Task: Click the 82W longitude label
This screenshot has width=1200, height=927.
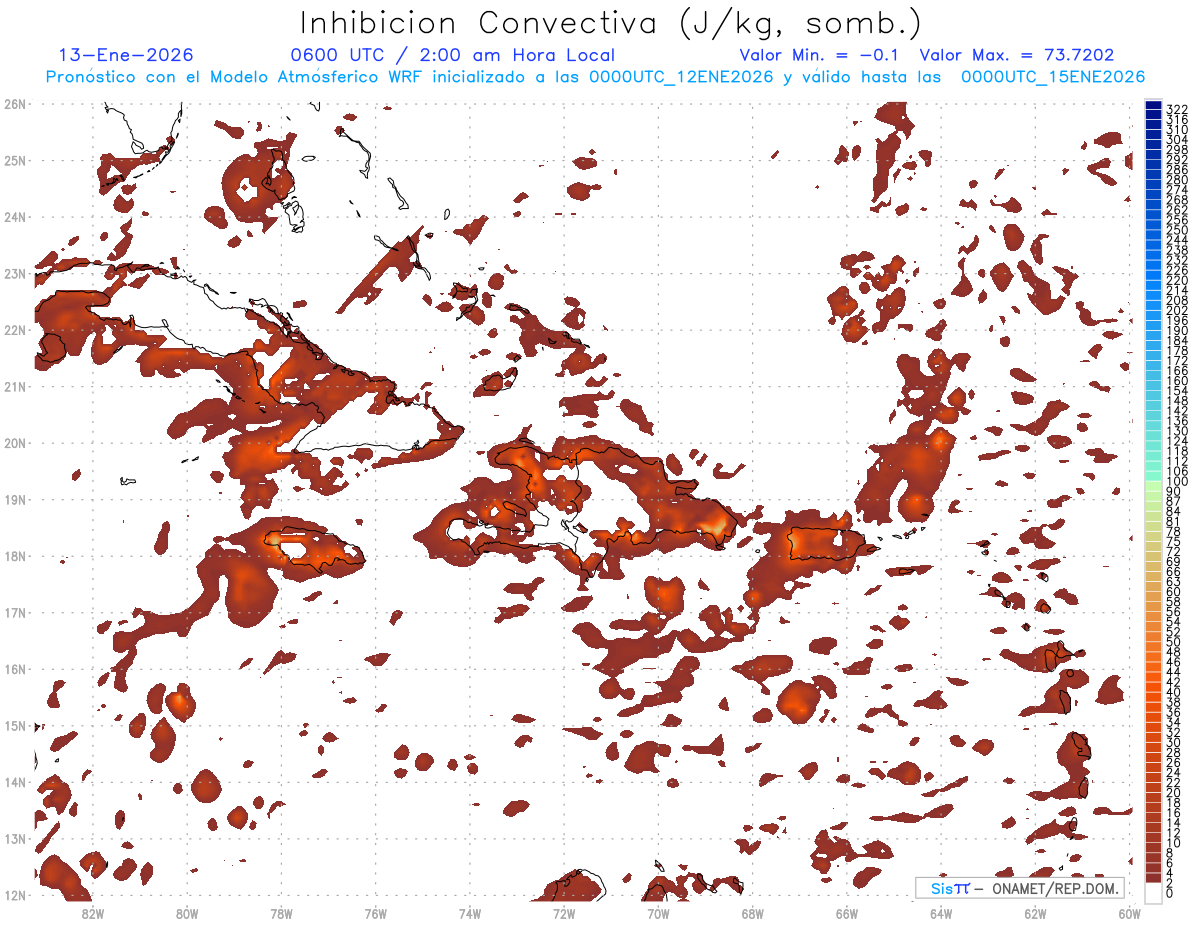Action: (93, 913)
